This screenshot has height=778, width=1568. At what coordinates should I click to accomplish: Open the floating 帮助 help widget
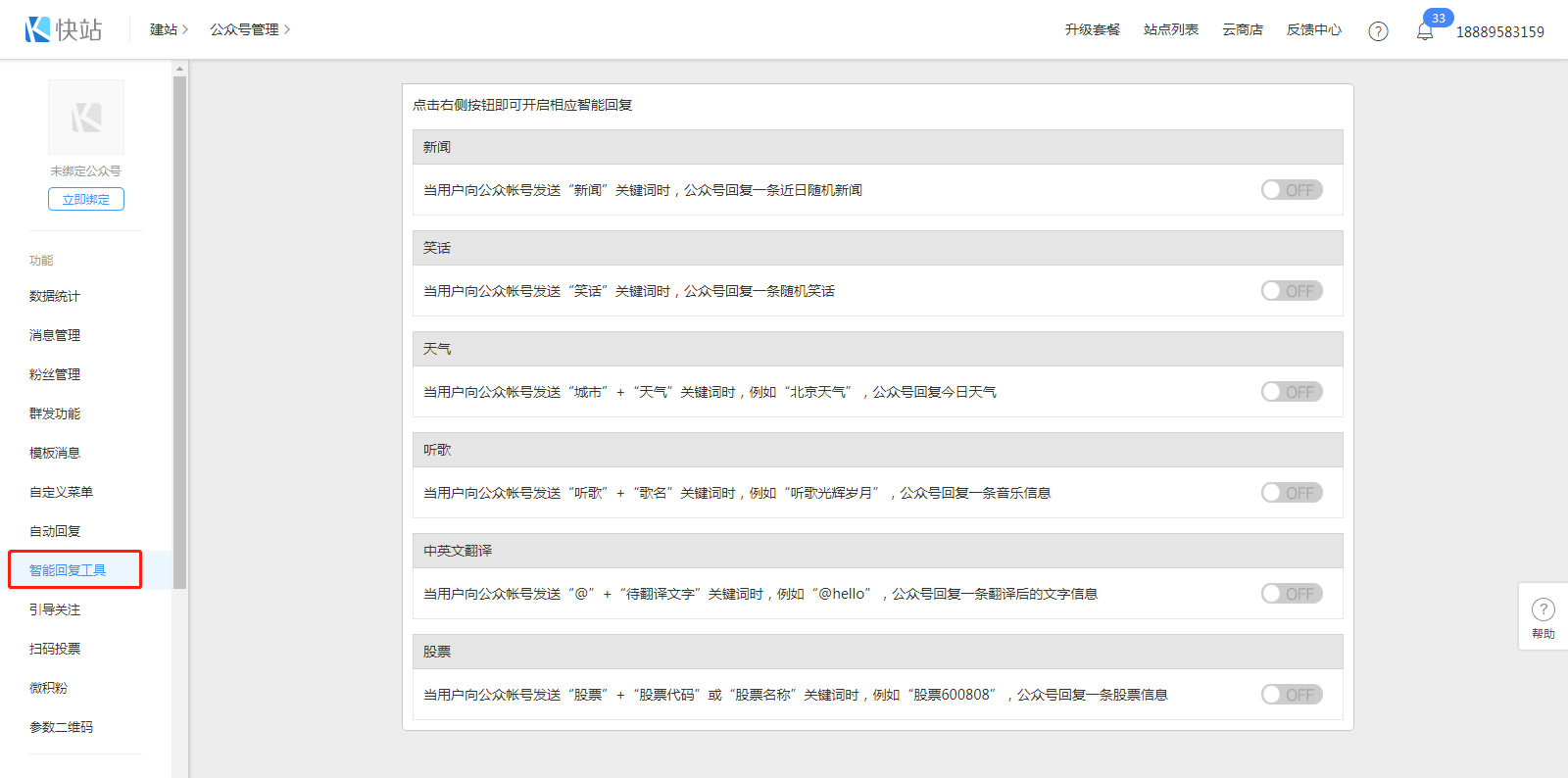pyautogui.click(x=1543, y=617)
